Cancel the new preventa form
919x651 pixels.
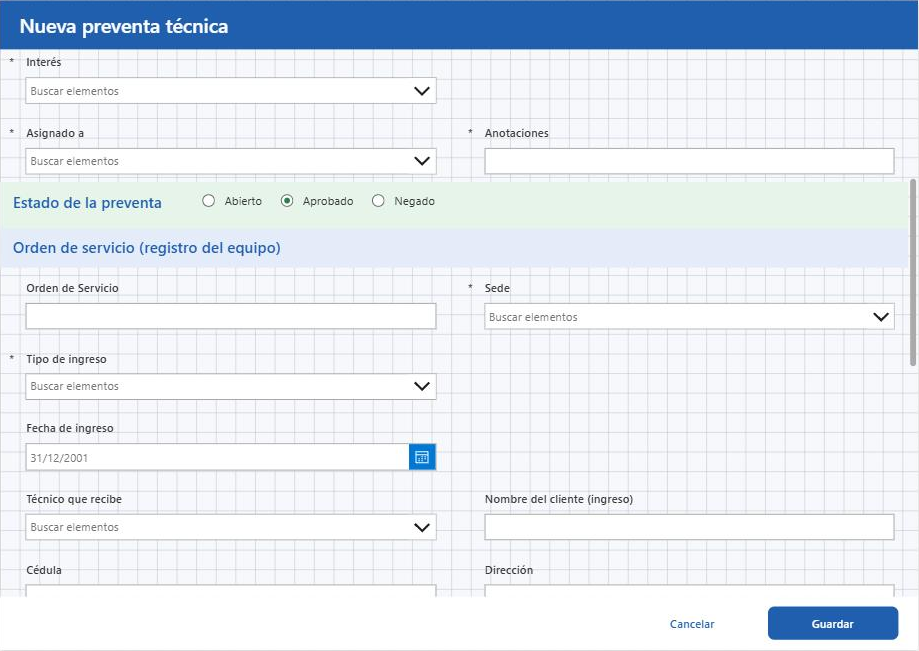(692, 624)
